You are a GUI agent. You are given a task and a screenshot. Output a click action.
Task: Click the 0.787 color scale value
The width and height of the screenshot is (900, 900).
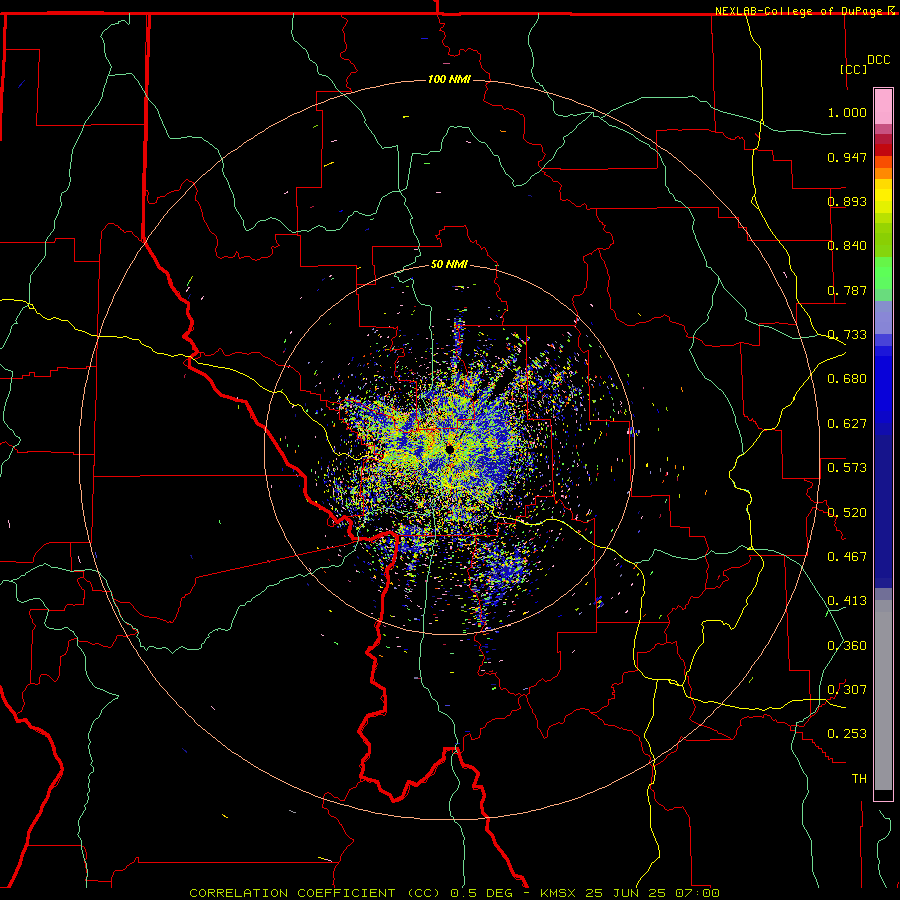pyautogui.click(x=847, y=290)
